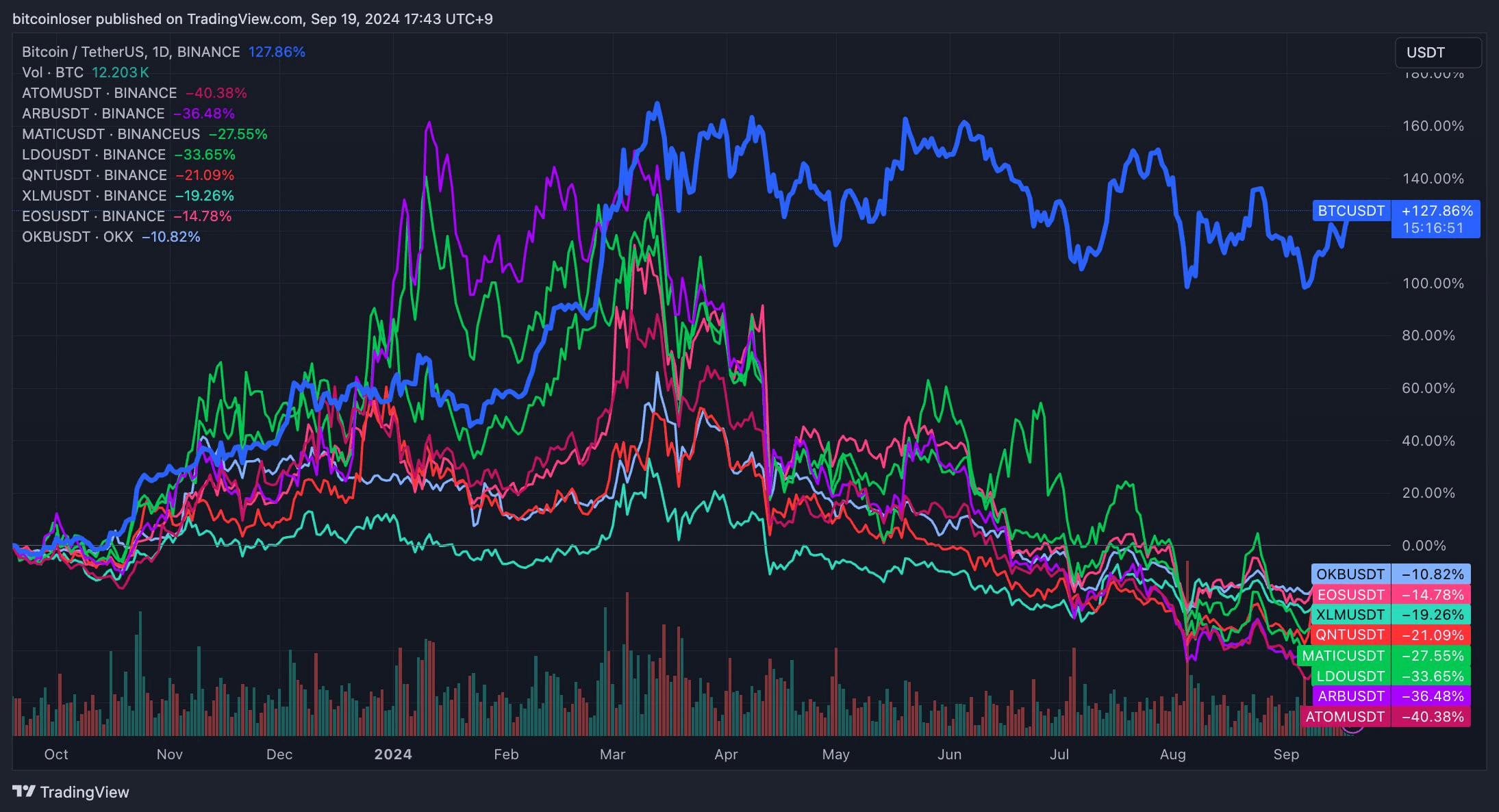Click legend entry EOSUSDT · BINANCE

click(93, 216)
